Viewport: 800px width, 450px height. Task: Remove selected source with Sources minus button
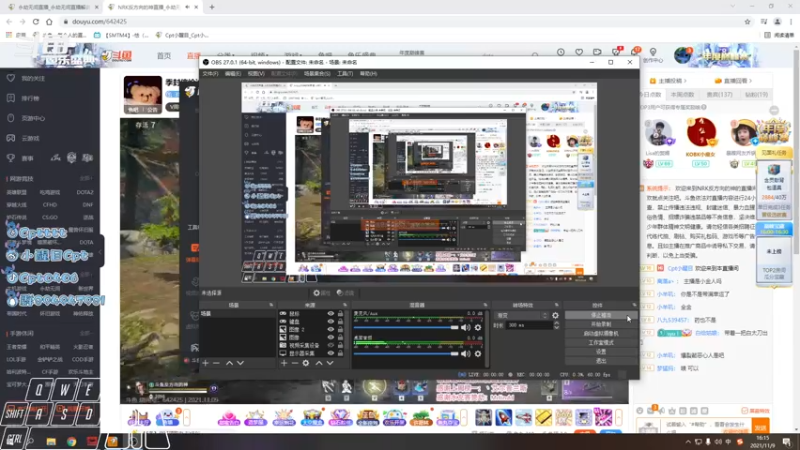tap(294, 363)
